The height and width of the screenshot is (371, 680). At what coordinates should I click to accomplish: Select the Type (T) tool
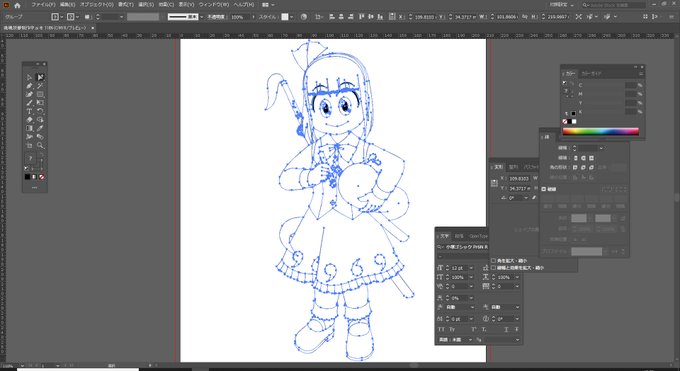[29, 111]
